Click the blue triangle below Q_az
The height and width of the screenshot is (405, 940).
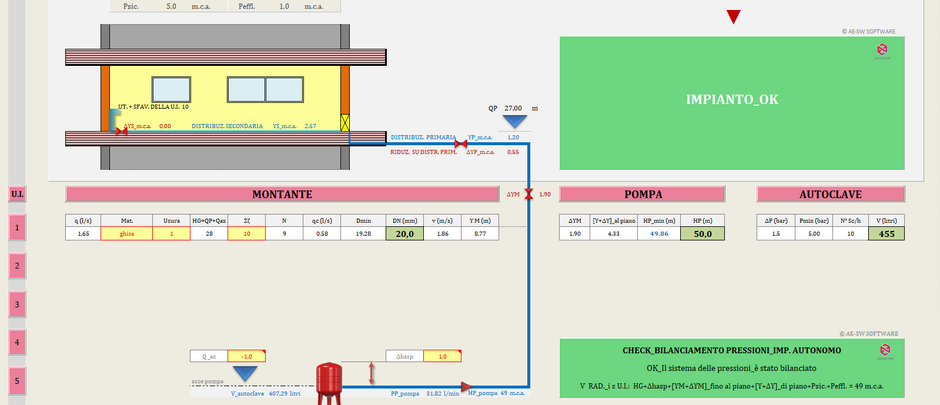pyautogui.click(x=244, y=374)
